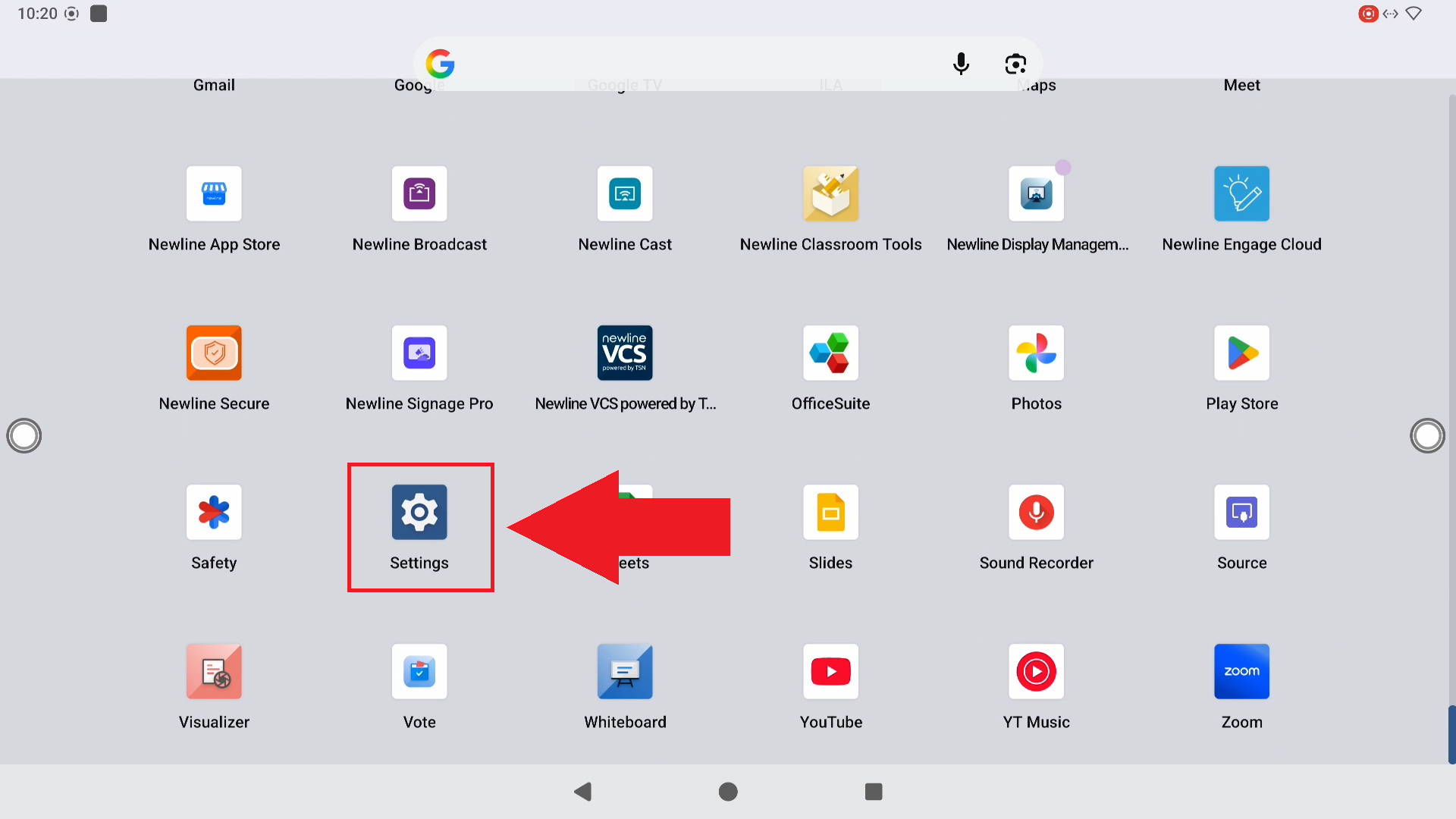Launch the Visualizer app
Image resolution: width=1456 pixels, height=819 pixels.
214,672
